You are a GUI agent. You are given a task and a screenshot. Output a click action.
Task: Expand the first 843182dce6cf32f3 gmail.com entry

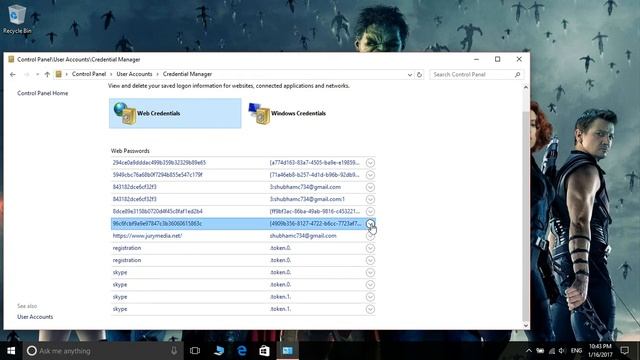click(x=370, y=187)
